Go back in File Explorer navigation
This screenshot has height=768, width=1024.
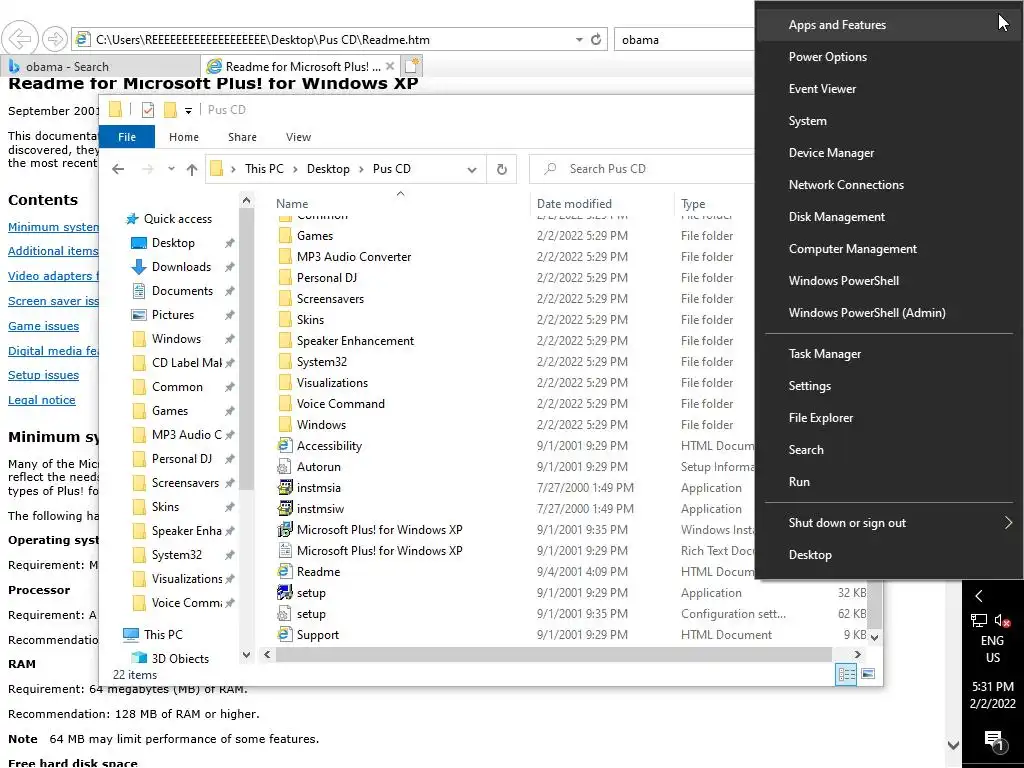tap(118, 169)
